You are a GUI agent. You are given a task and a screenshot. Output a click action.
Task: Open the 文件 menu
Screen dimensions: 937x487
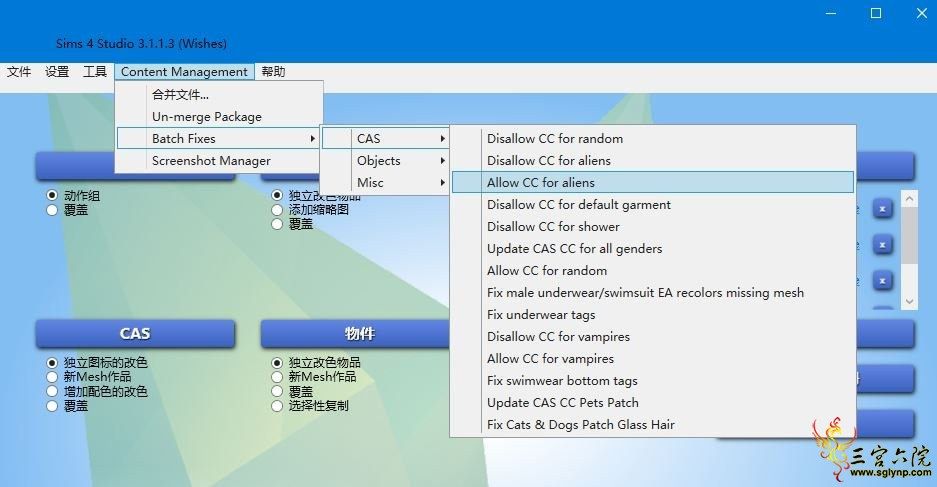point(19,72)
